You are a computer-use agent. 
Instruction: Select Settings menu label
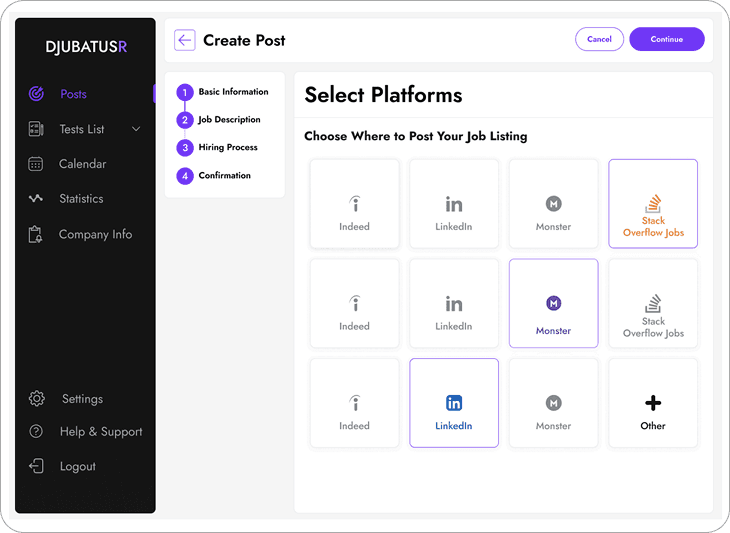point(82,399)
